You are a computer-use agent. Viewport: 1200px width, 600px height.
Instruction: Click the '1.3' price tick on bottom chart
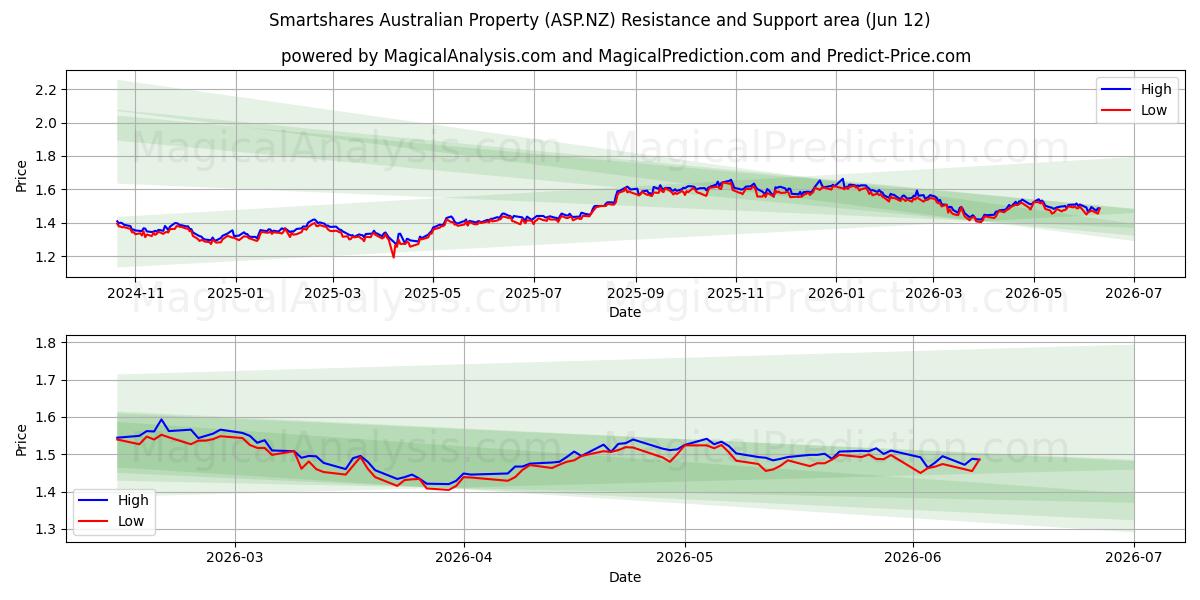[47, 529]
